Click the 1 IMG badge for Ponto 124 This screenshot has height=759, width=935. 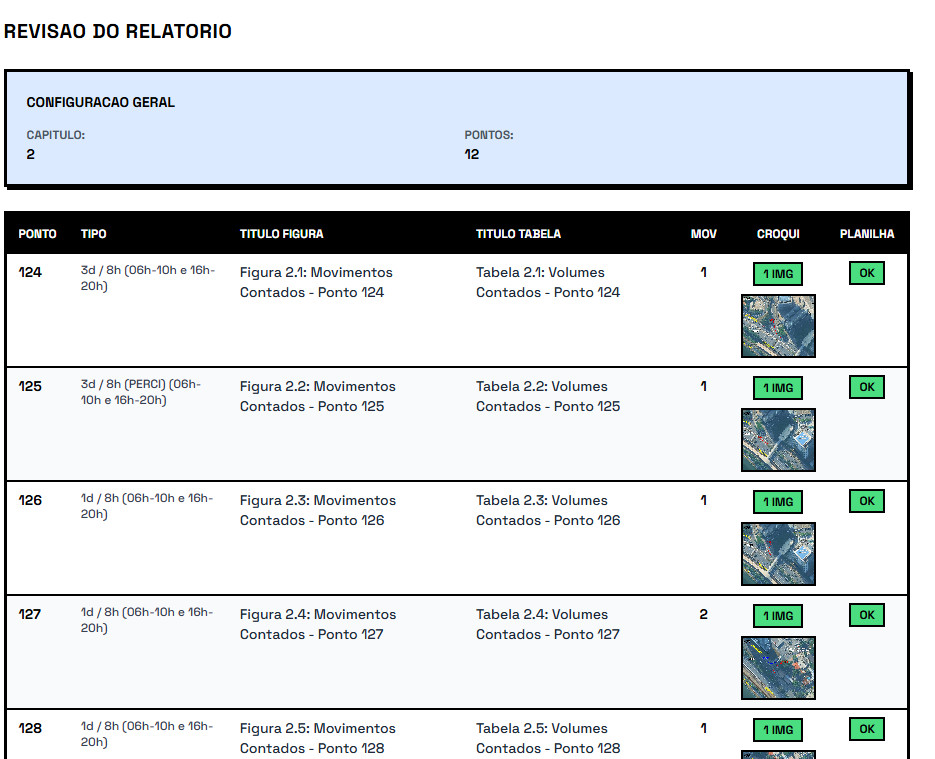pyautogui.click(x=778, y=274)
